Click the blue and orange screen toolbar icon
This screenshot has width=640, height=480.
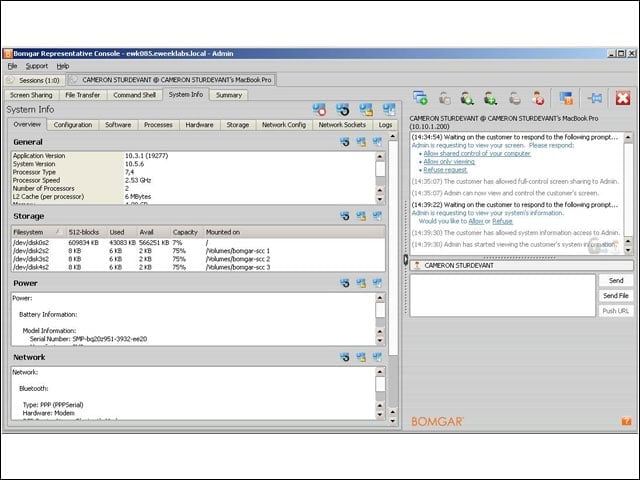click(566, 98)
